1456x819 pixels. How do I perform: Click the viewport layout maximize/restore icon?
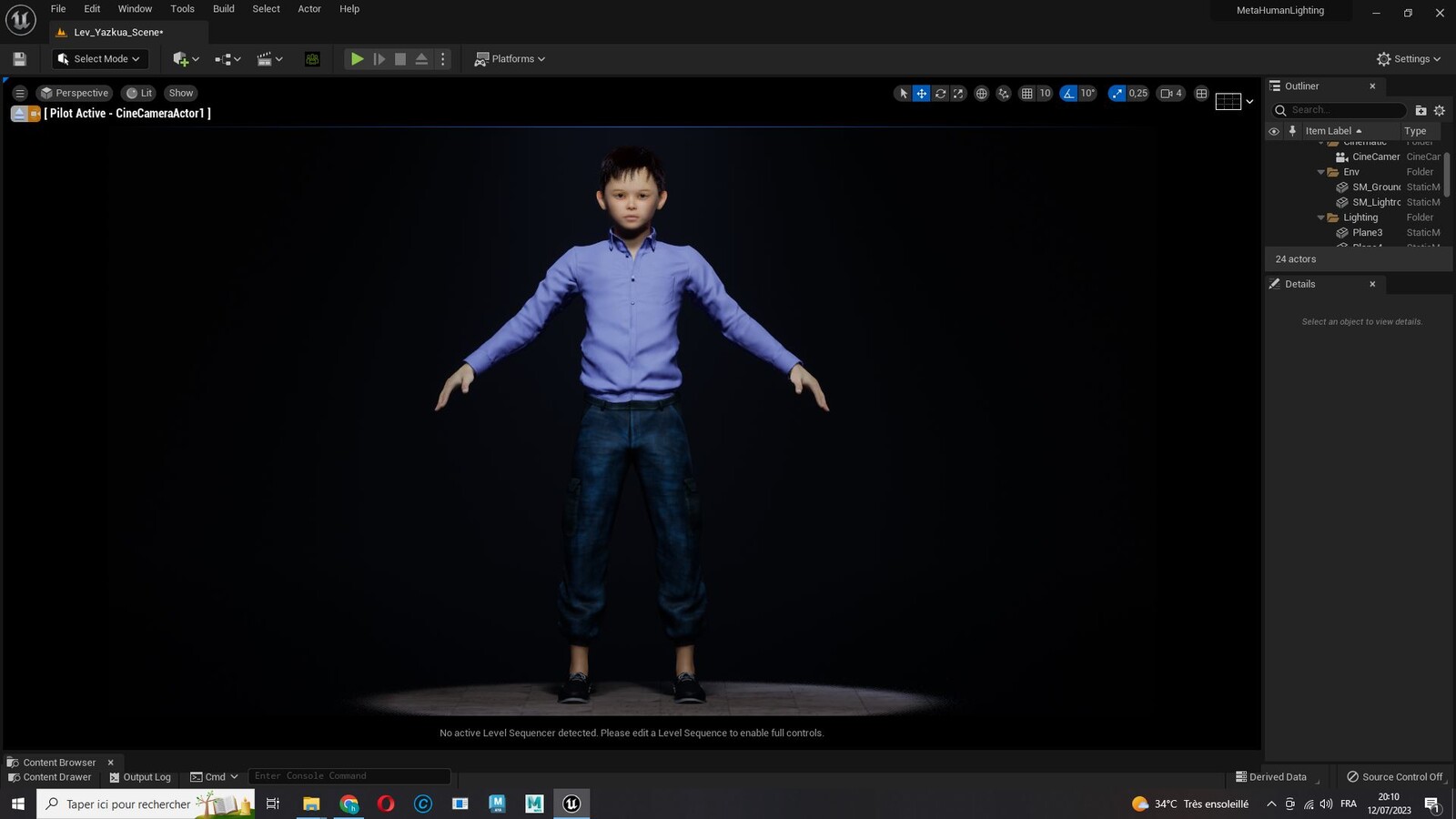[x=1201, y=93]
